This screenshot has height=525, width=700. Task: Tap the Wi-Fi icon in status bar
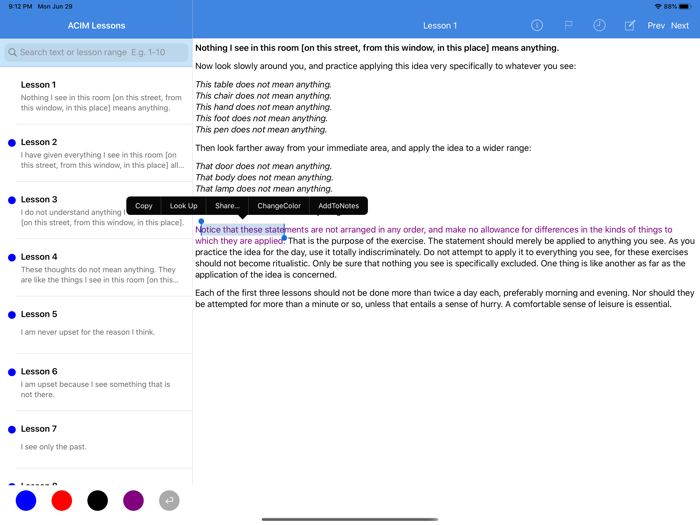(658, 6)
